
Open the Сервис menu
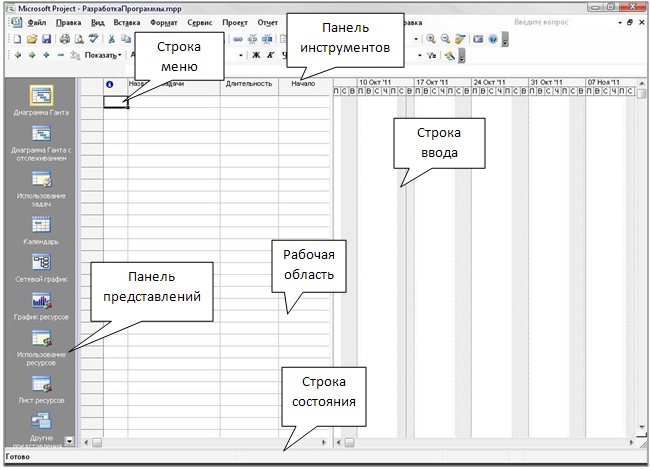199,22
